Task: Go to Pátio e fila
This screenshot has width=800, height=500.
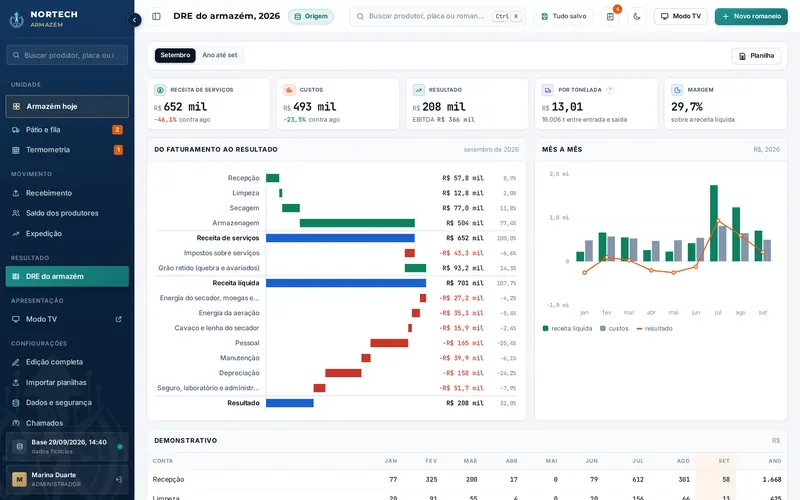Action: tap(67, 130)
